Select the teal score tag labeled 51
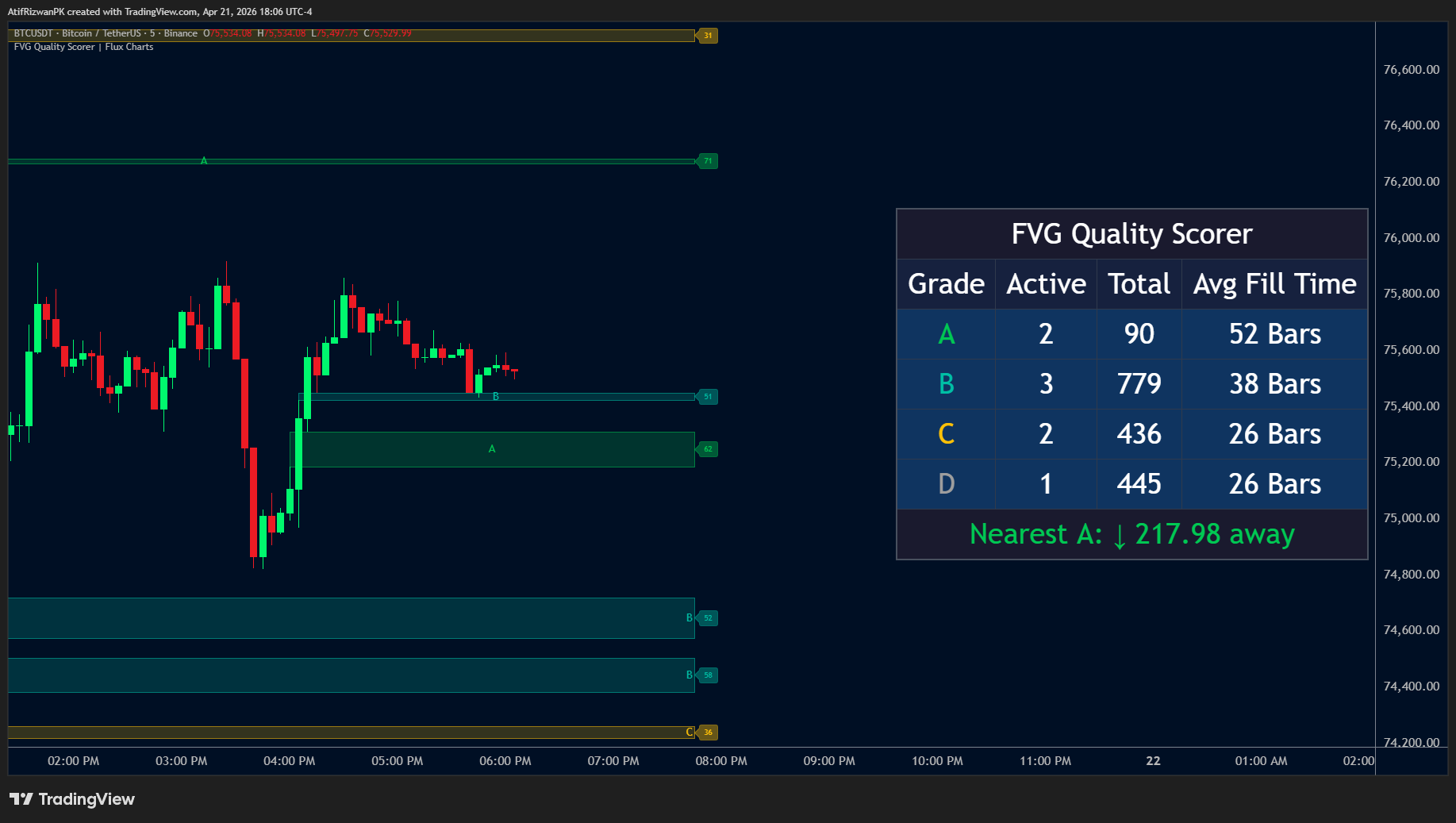Viewport: 1456px width, 823px height. [x=708, y=397]
